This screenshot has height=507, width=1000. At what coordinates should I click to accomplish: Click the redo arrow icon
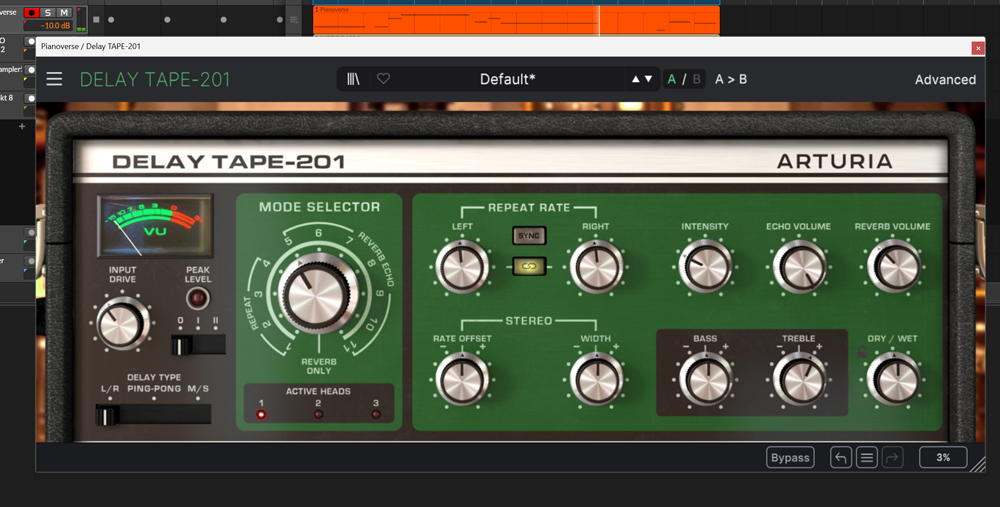pyautogui.click(x=893, y=458)
